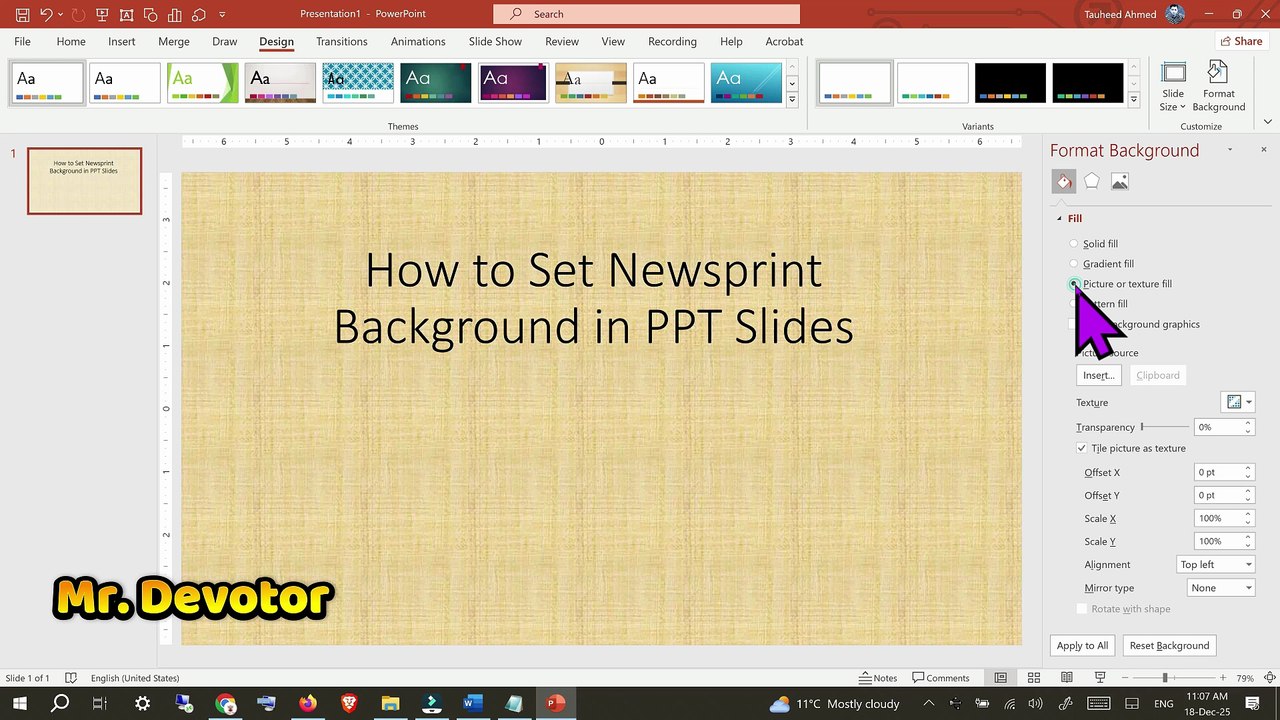Open the Effects pentagon icon in Format Background

point(1092,181)
